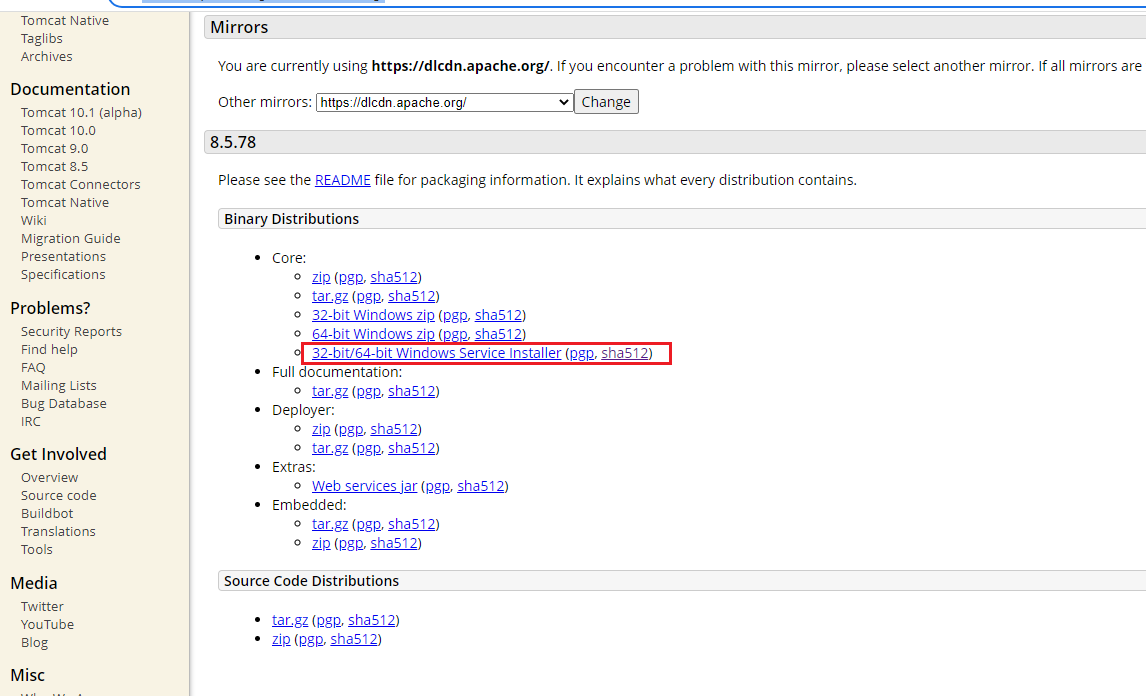1146x696 pixels.
Task: Open Tomcat 9.0 documentation
Action: (55, 148)
